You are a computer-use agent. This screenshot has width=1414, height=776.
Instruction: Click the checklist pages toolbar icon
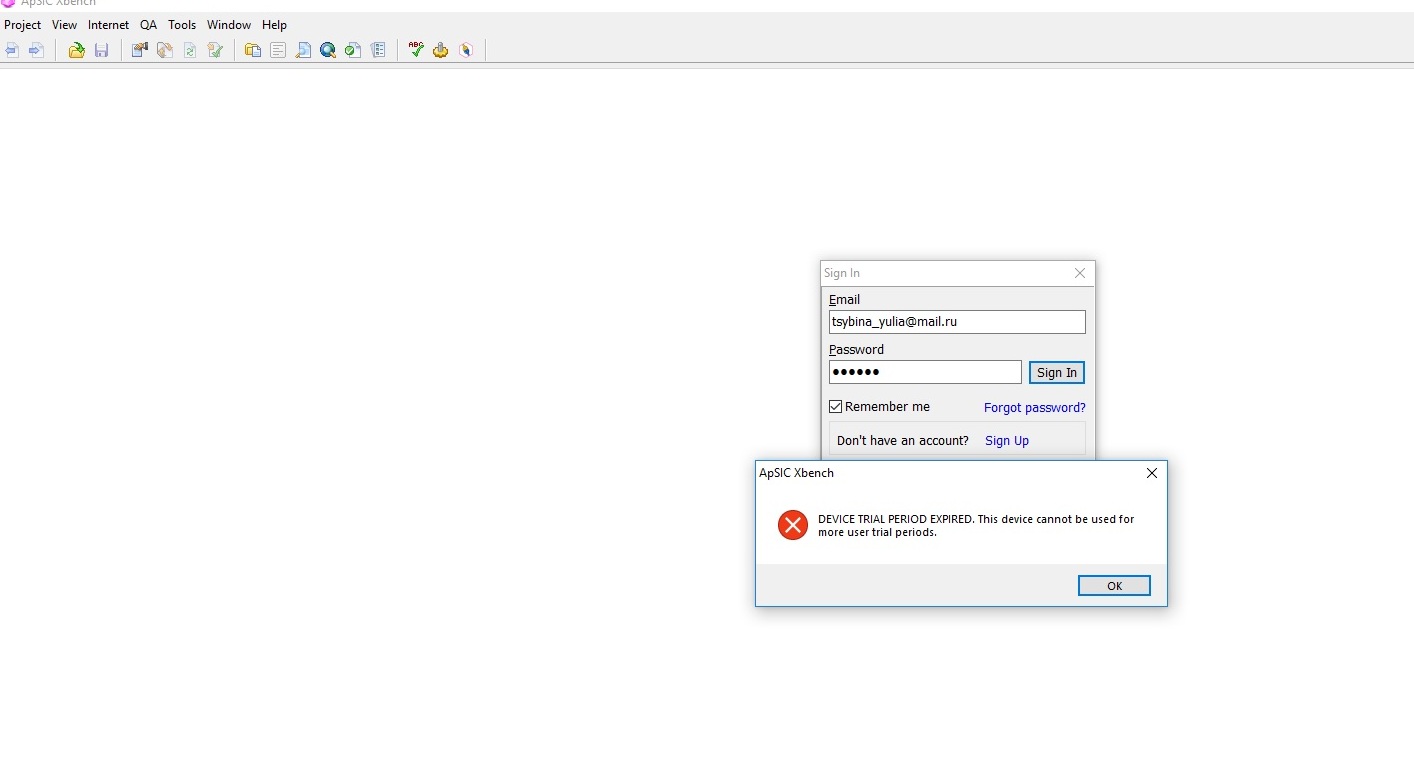[378, 50]
